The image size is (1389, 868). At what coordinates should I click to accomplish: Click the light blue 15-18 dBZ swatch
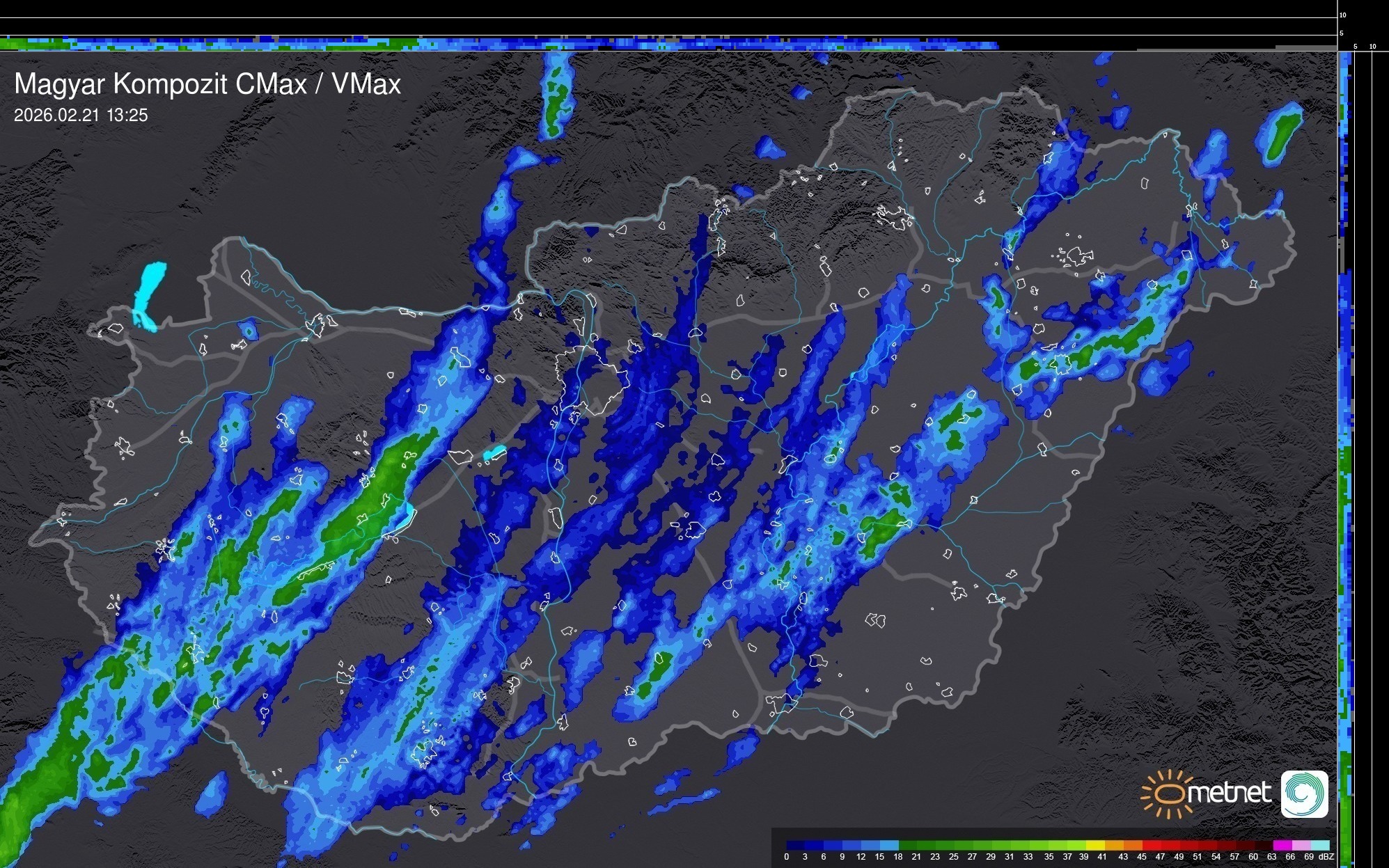(x=889, y=845)
